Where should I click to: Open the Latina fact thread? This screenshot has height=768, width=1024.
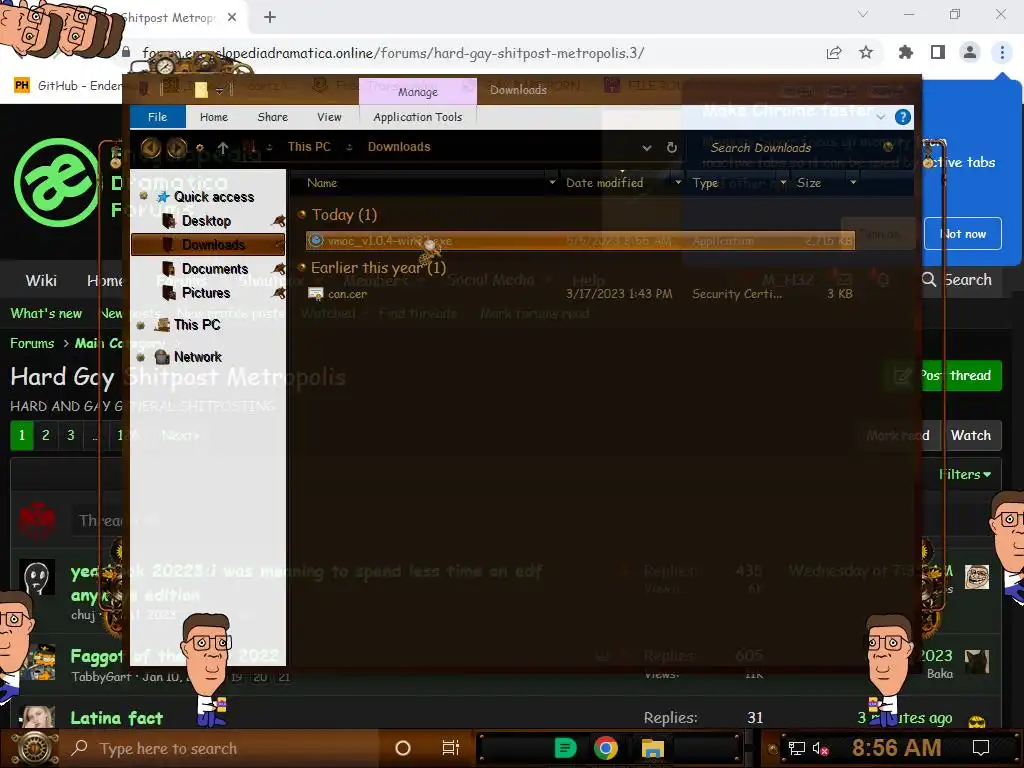tap(116, 718)
